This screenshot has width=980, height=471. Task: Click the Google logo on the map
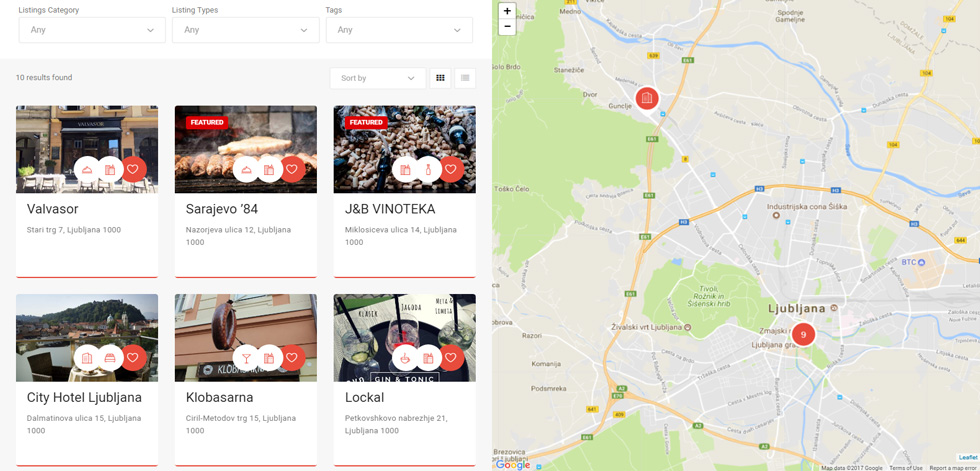click(514, 465)
